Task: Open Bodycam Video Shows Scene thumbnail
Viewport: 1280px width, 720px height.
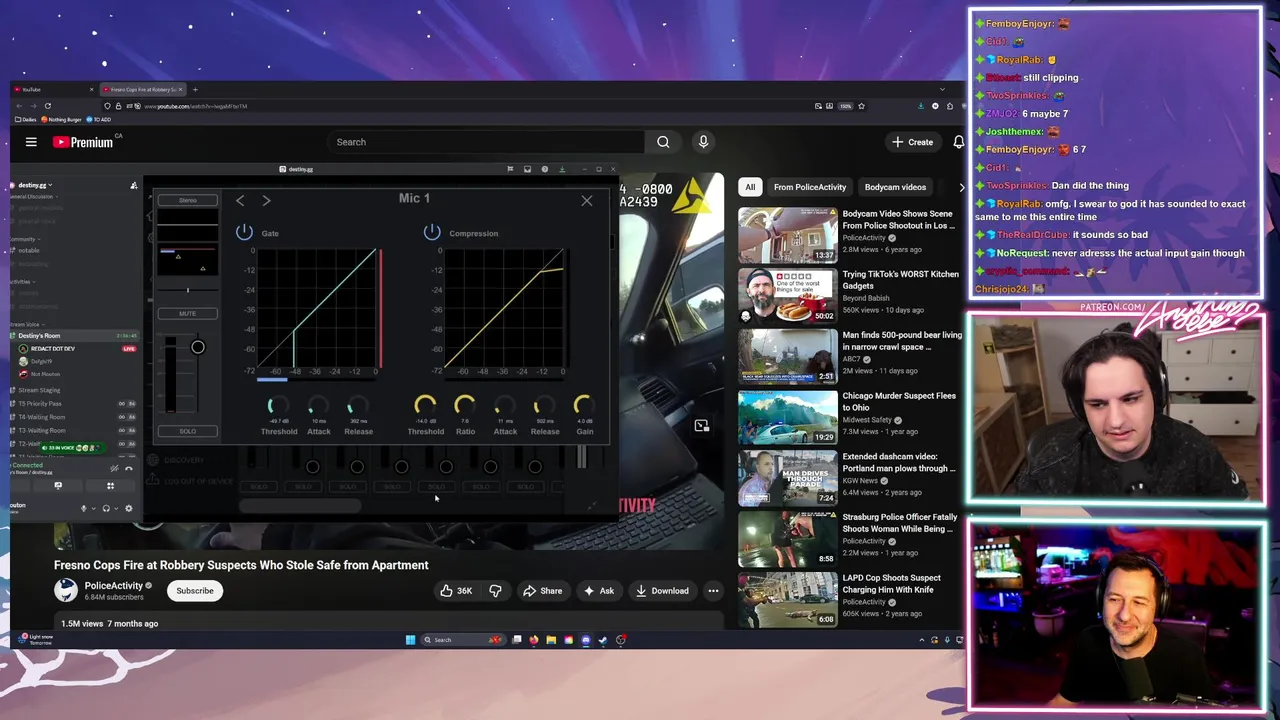Action: point(788,235)
